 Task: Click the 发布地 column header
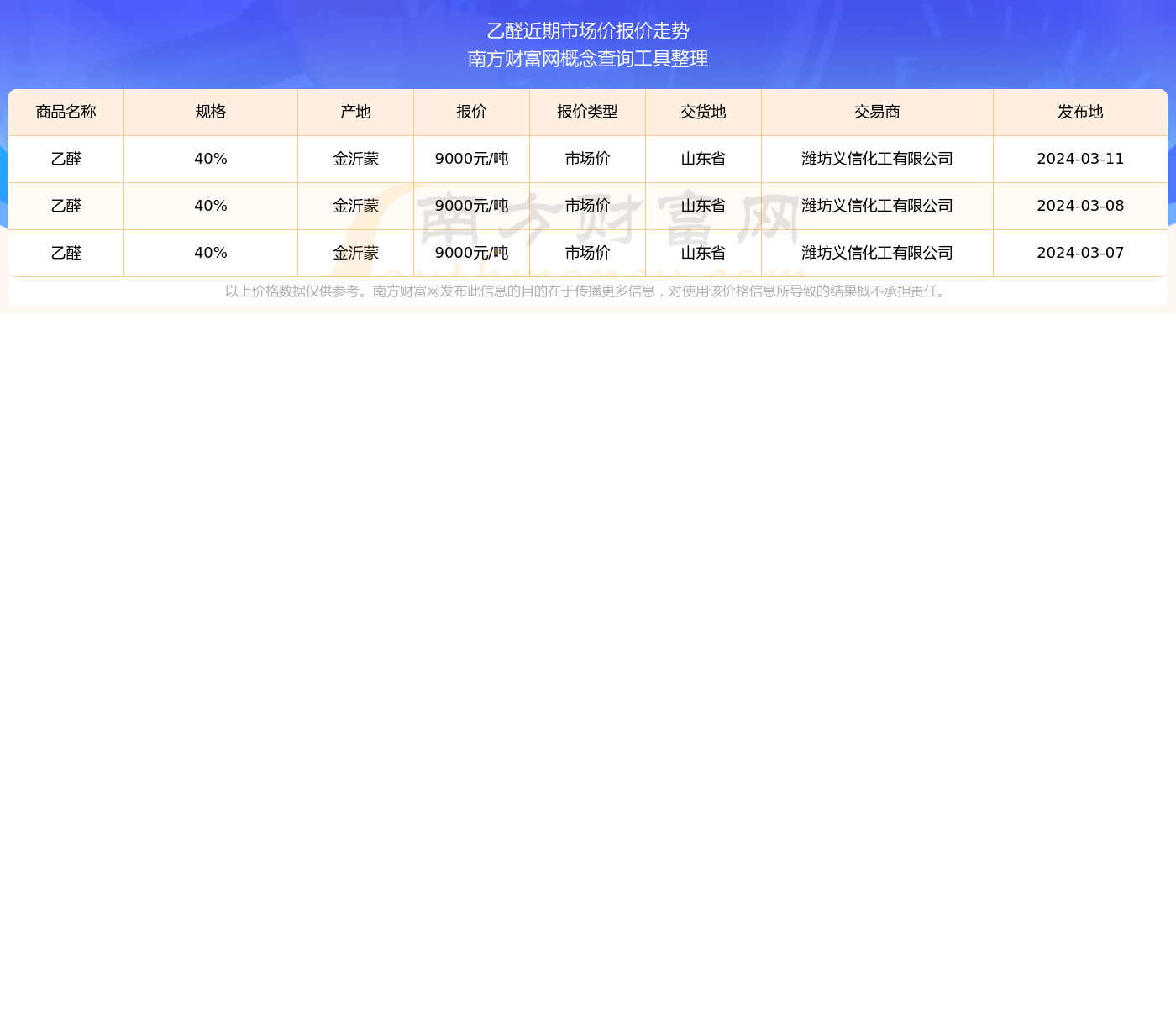tap(1080, 112)
